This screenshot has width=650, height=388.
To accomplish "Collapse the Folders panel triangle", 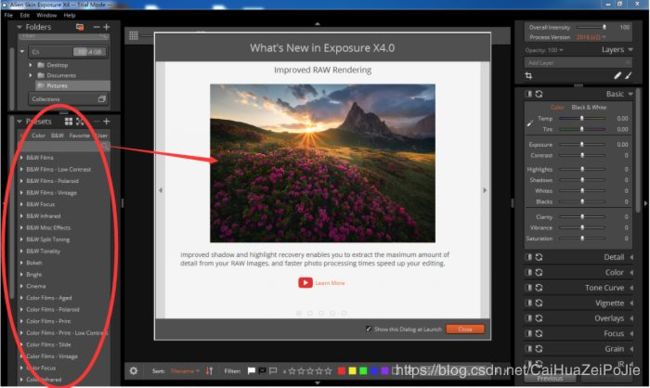I will click(19, 27).
